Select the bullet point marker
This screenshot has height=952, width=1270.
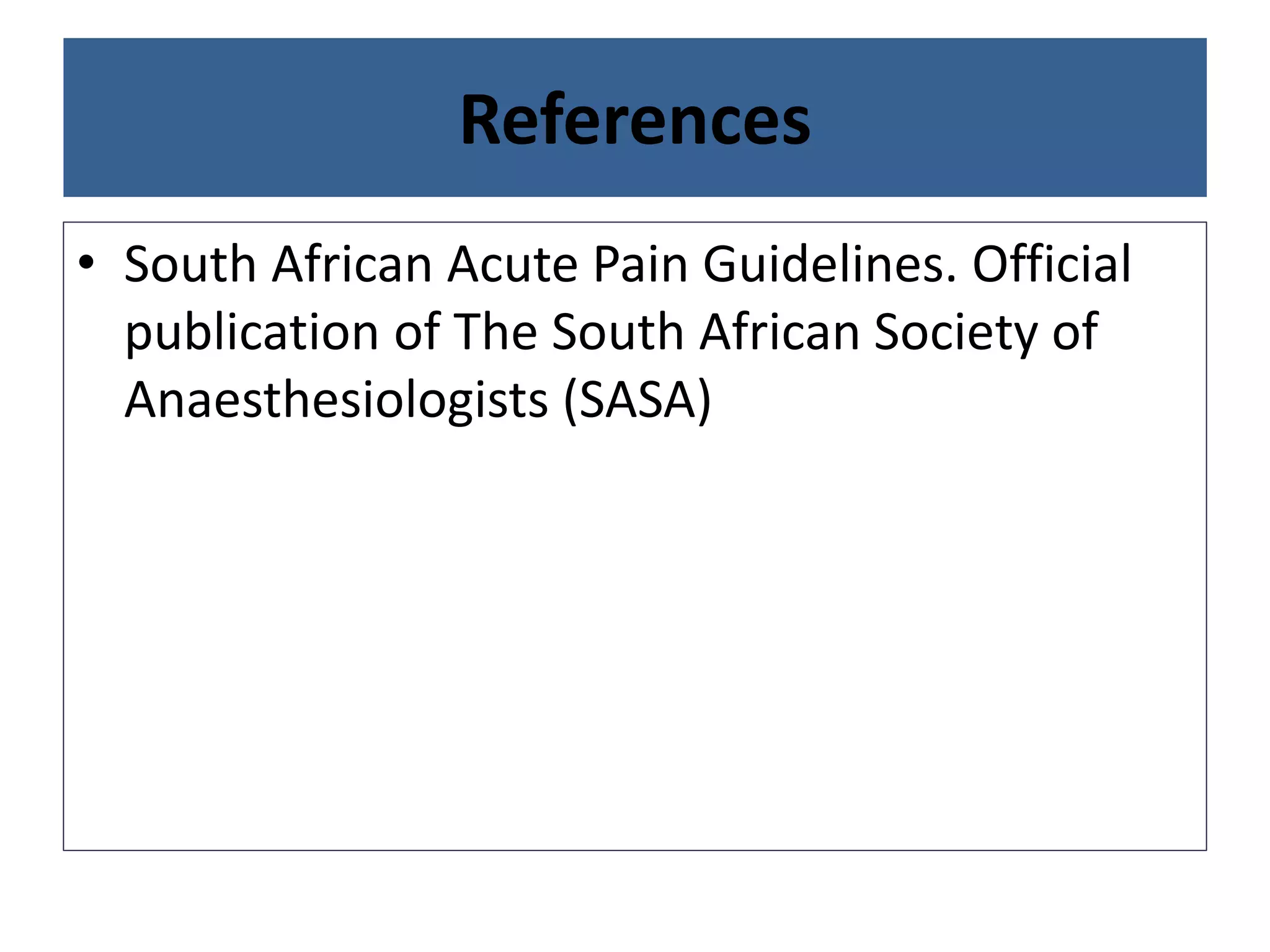pyautogui.click(x=86, y=263)
